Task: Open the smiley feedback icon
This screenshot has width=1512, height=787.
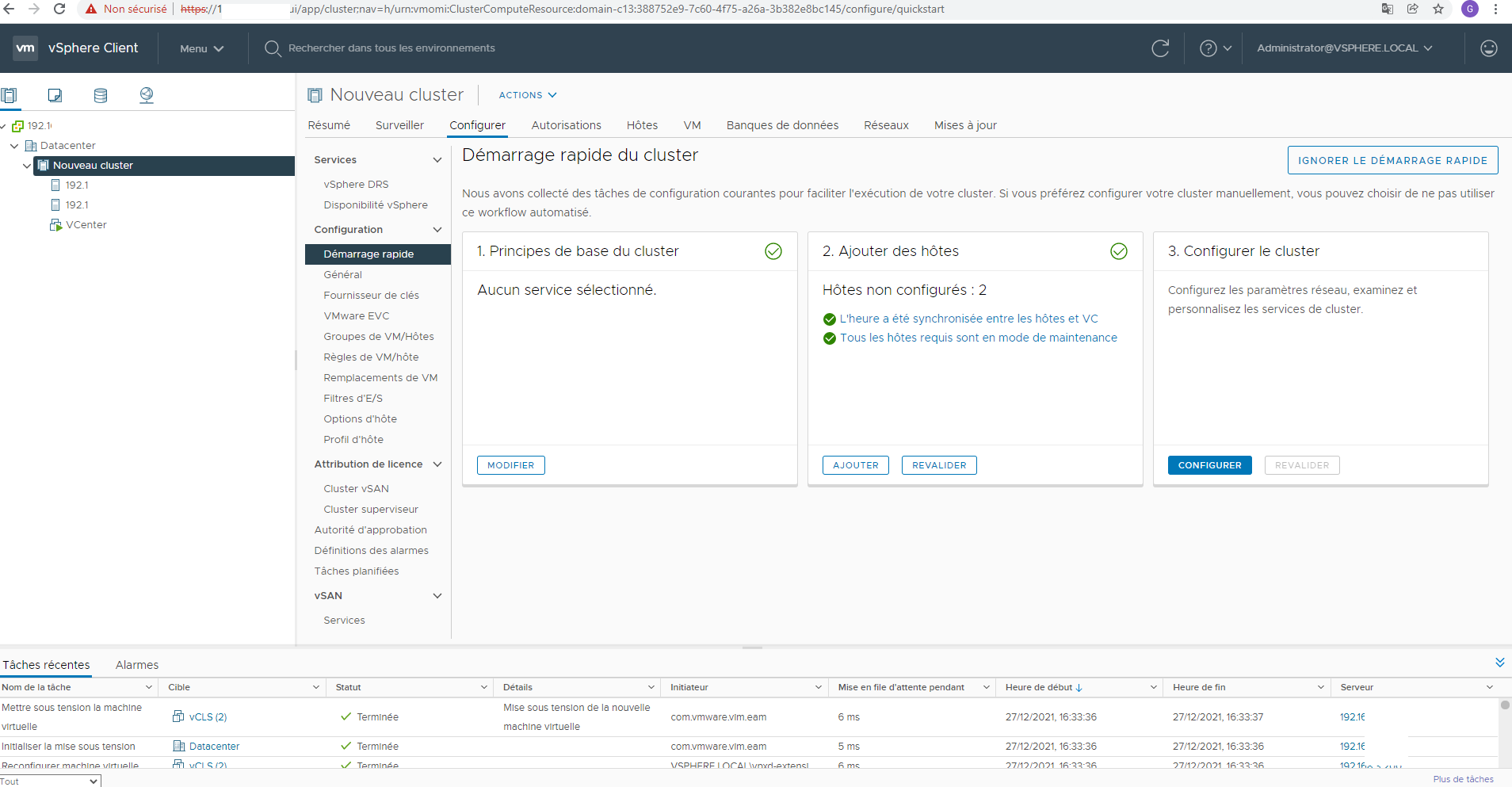Action: coord(1489,48)
